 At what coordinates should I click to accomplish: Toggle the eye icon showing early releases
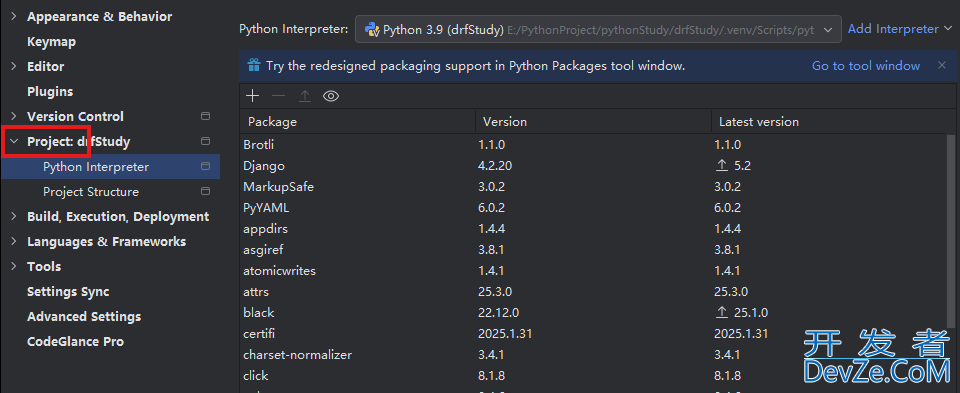(x=331, y=96)
